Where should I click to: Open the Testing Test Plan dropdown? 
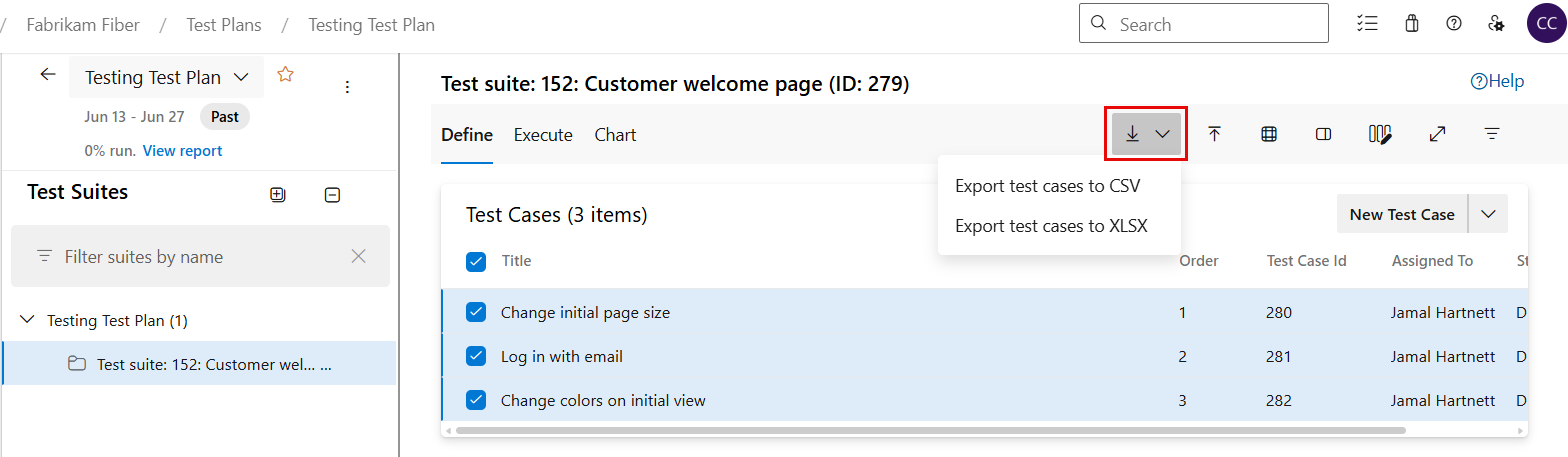click(167, 77)
